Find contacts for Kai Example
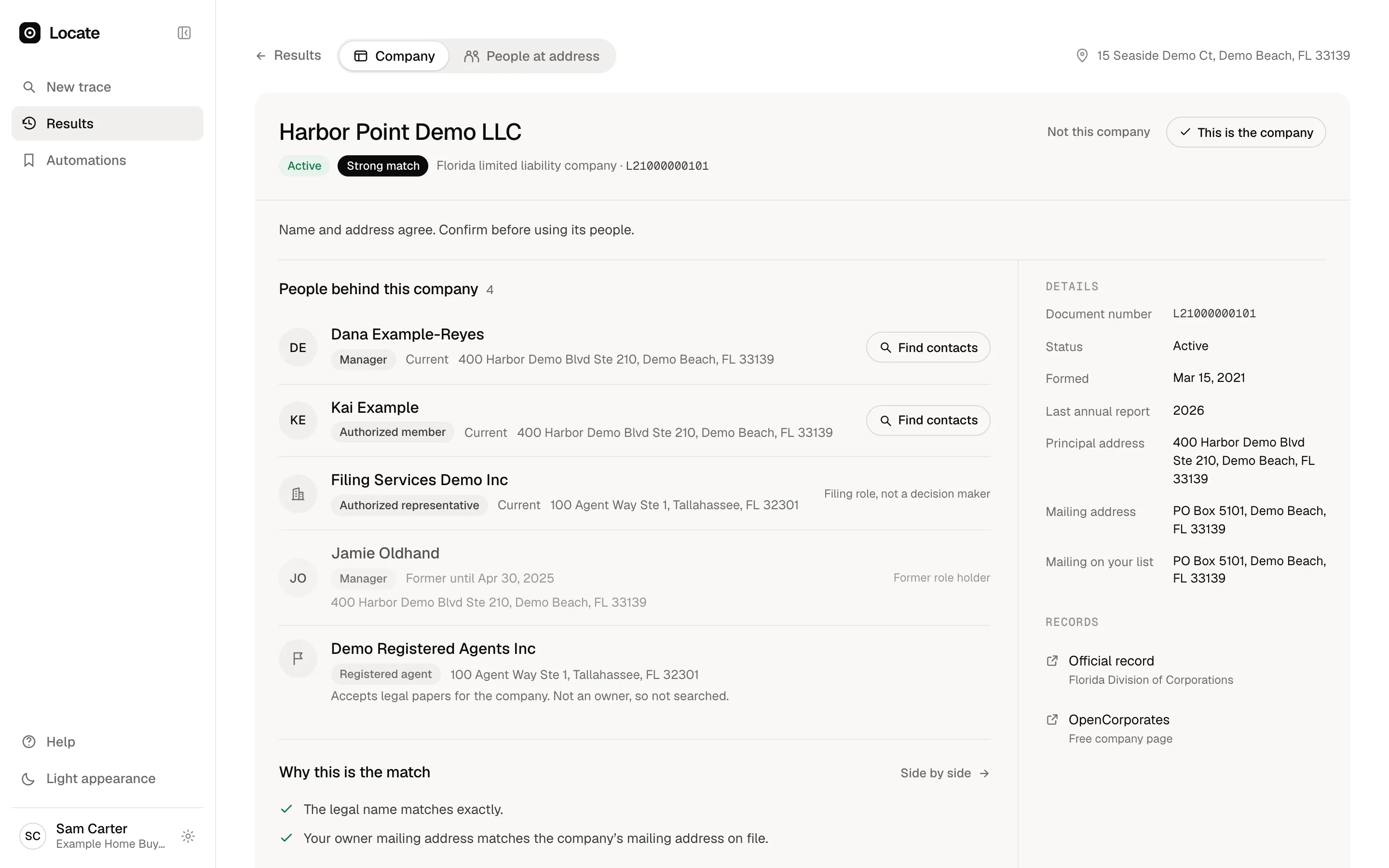Screen dimensions: 1389x868 click(928, 420)
